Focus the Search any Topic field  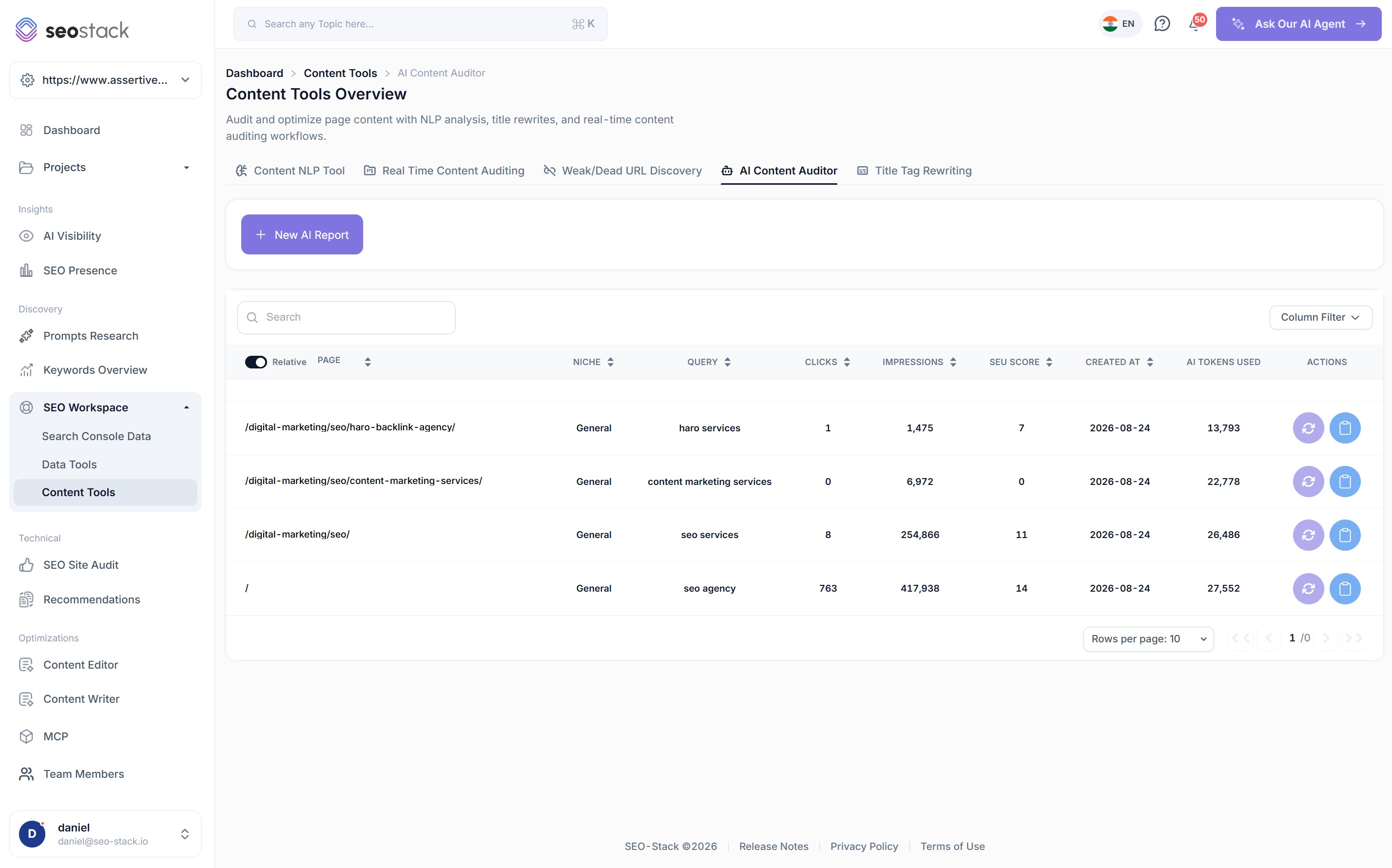(x=420, y=23)
